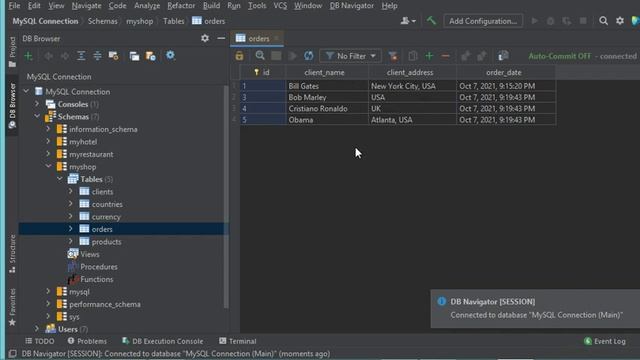Open the TODO tool window
This screenshot has height=360, width=640.
tap(40, 341)
